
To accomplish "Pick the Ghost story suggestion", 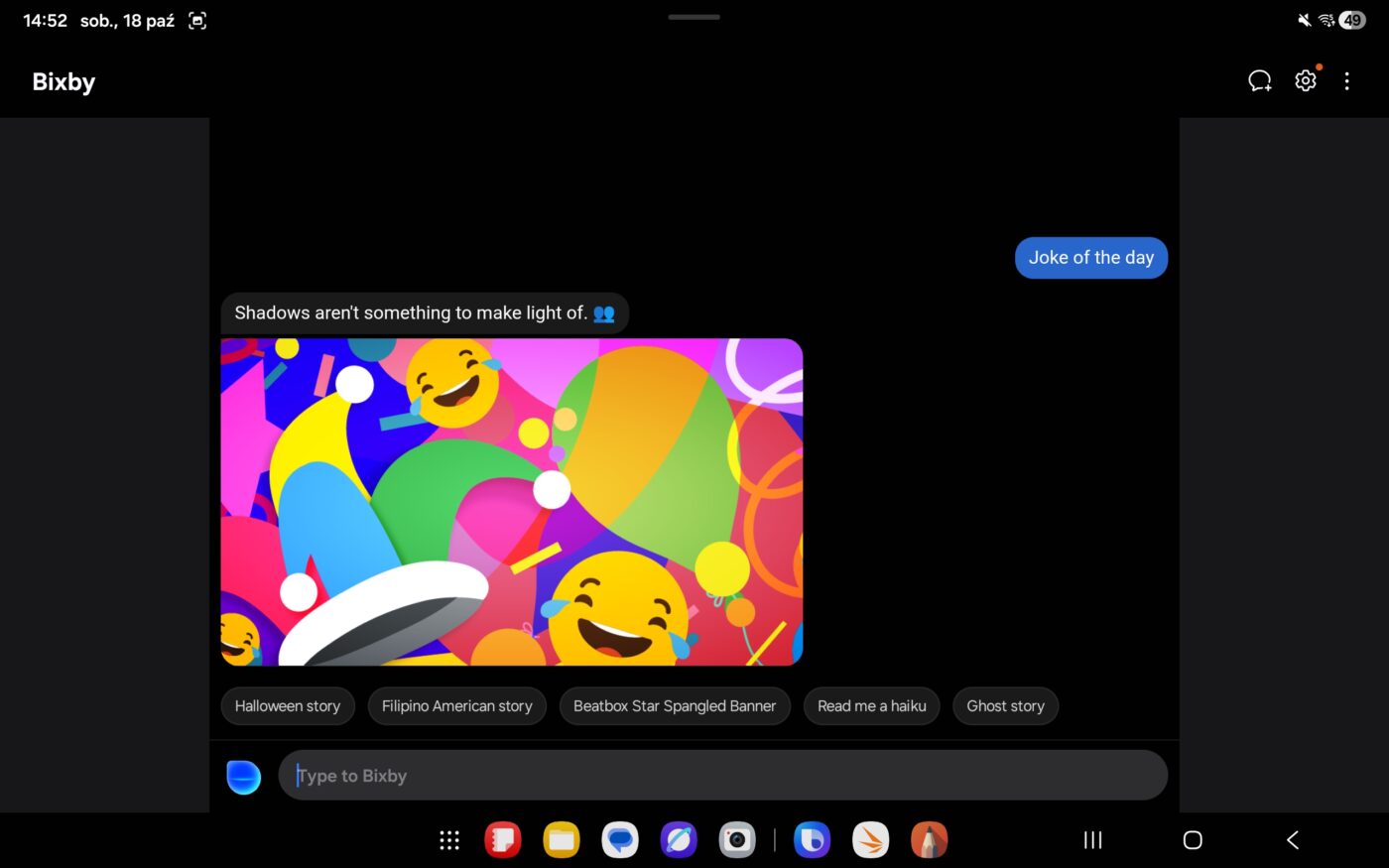I will pyautogui.click(x=1005, y=706).
